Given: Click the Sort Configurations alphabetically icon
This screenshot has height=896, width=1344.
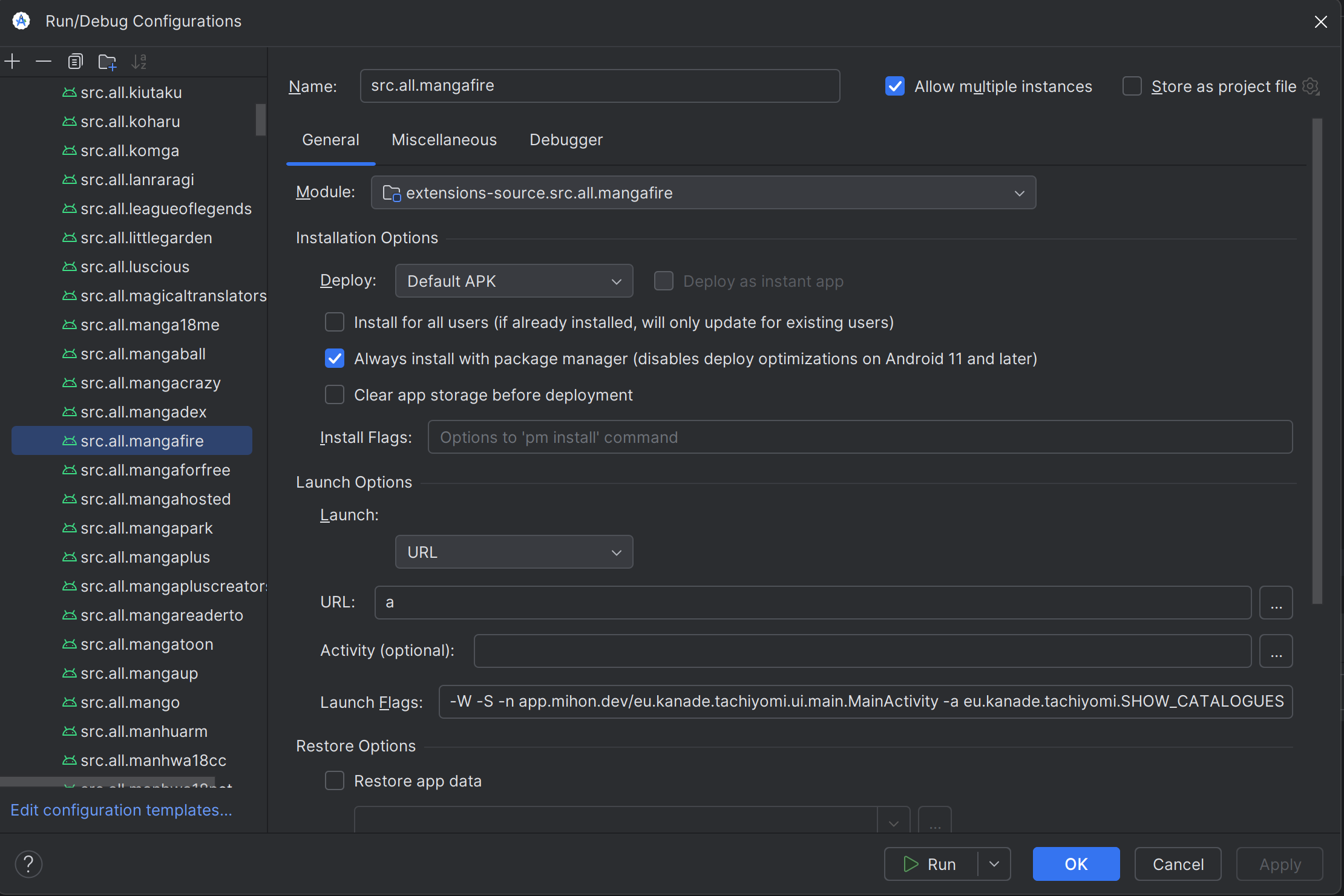Looking at the screenshot, I should [x=139, y=61].
